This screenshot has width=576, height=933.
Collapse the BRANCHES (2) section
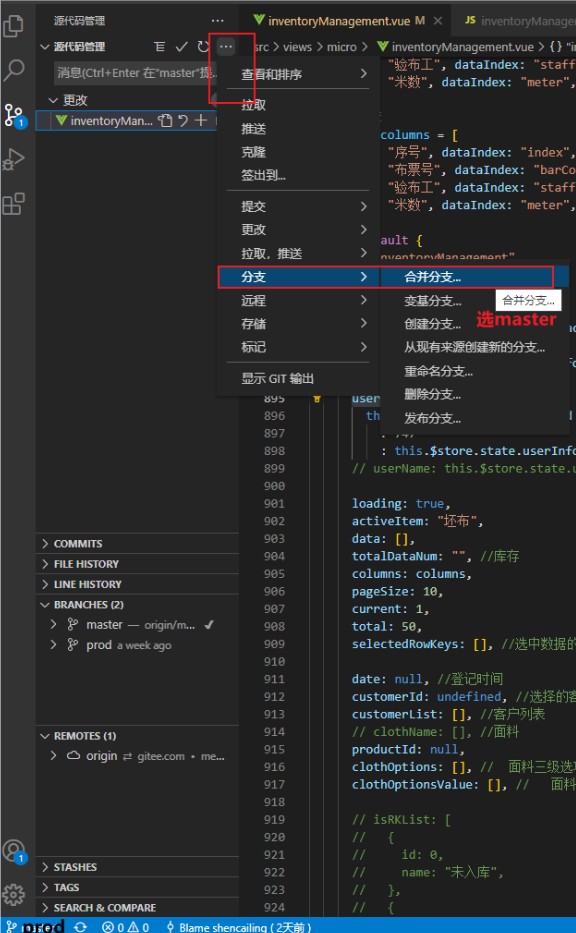137,605
